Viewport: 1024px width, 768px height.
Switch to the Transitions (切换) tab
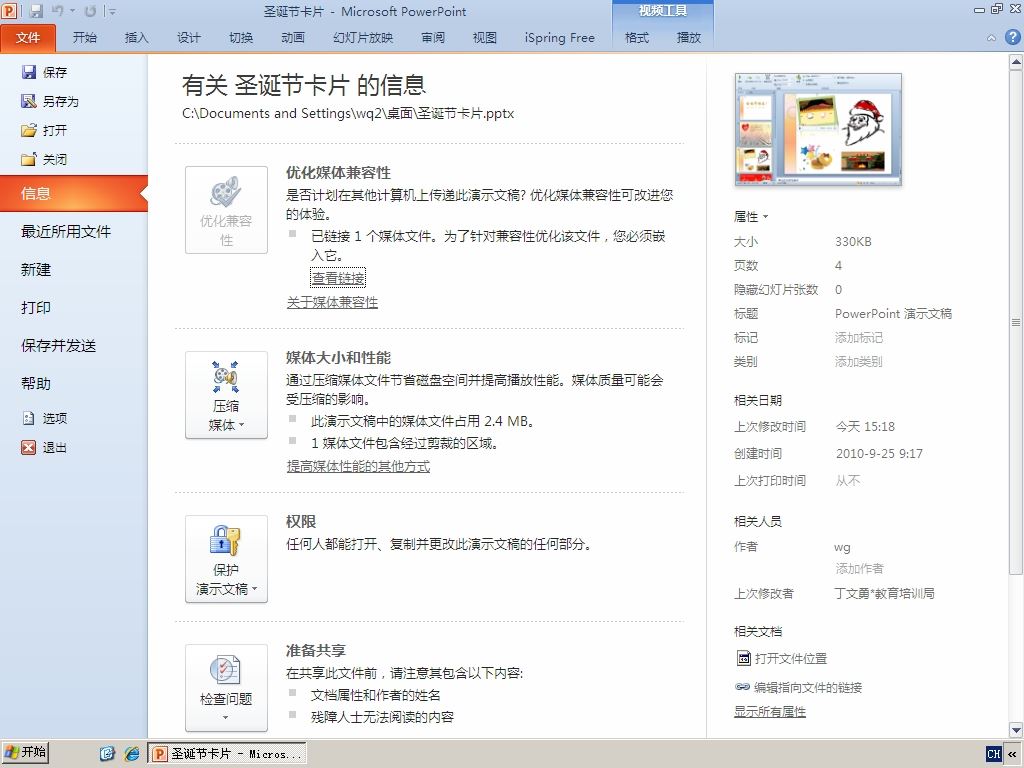(x=241, y=37)
